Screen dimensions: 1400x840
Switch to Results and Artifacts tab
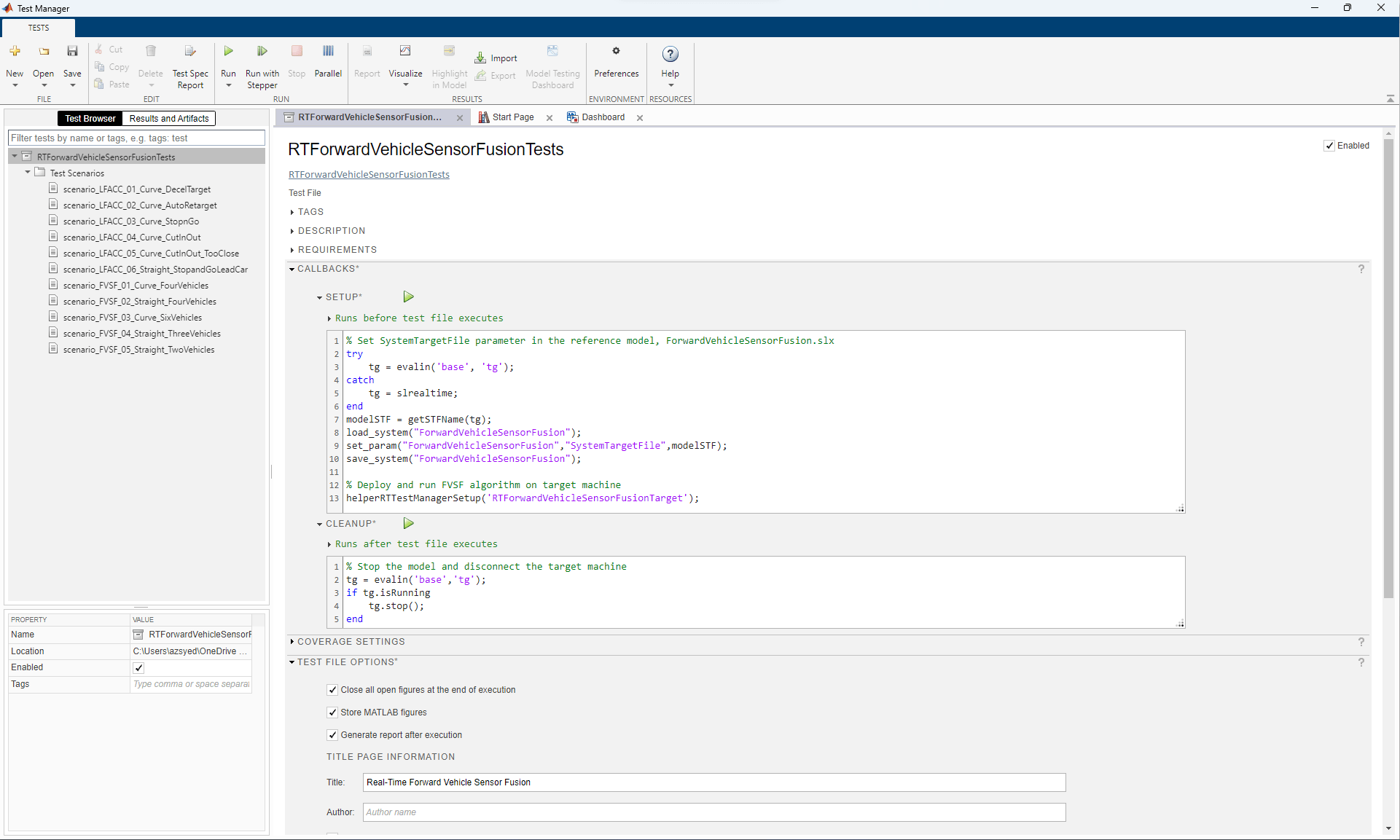169,119
